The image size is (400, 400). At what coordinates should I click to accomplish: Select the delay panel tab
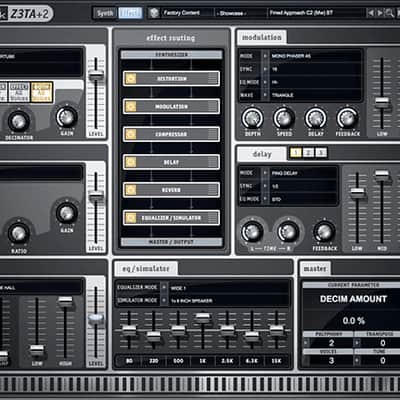pyautogui.click(x=262, y=154)
